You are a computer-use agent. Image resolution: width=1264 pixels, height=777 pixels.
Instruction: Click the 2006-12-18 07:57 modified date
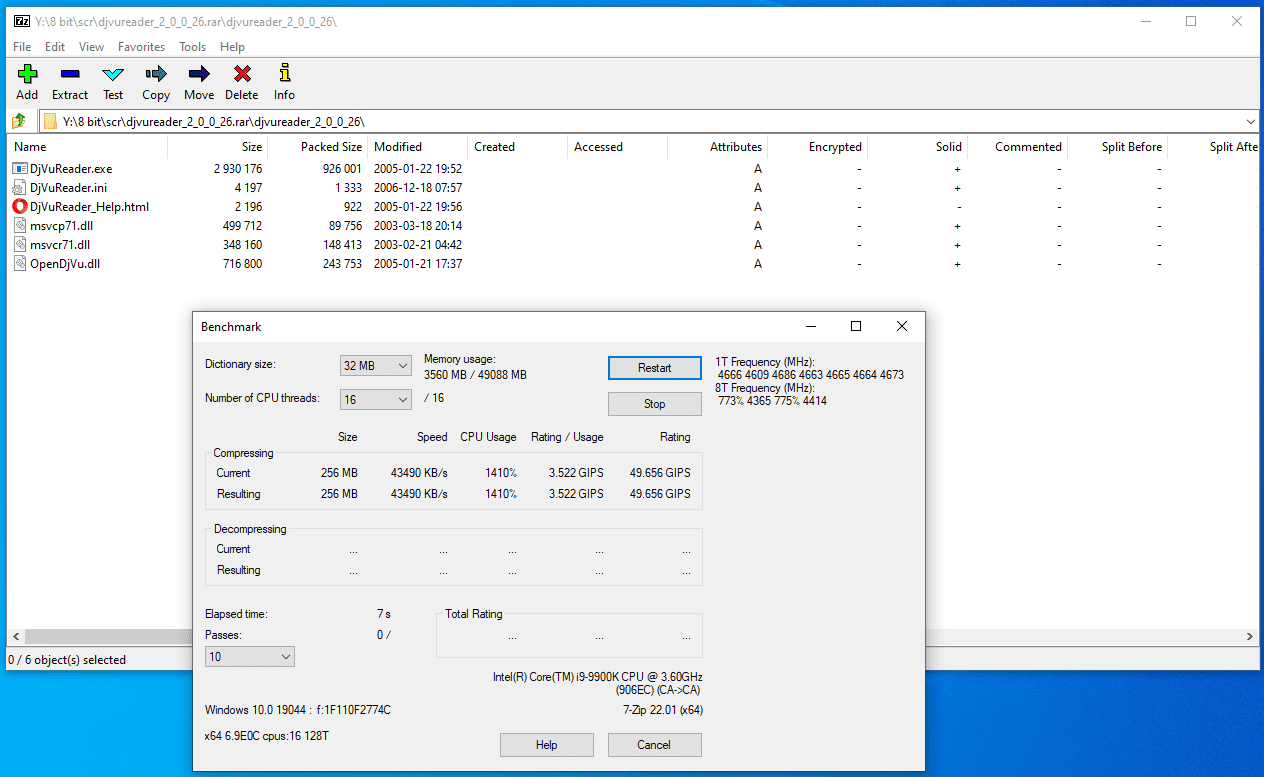418,188
